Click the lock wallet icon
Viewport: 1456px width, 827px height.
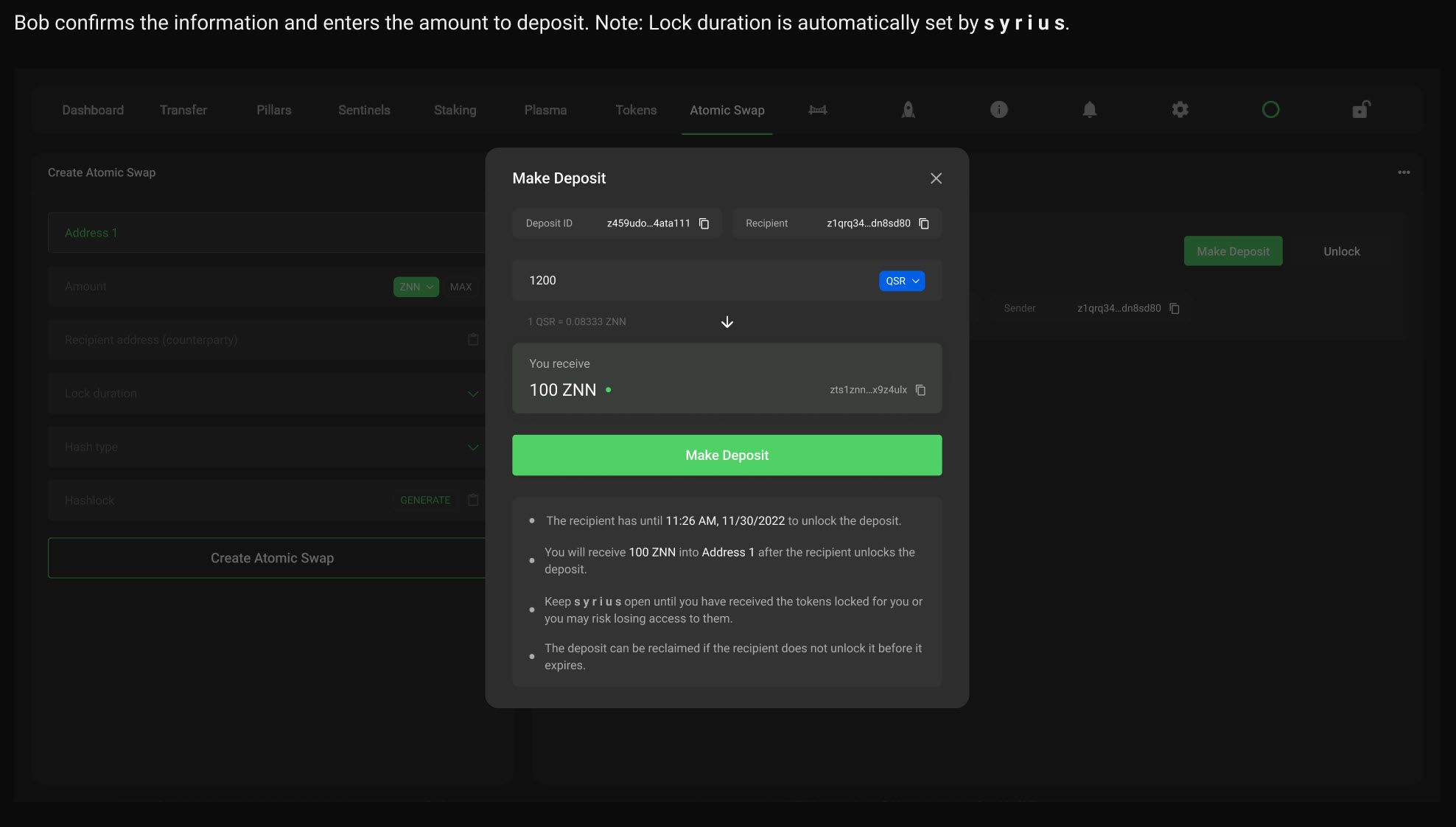pyautogui.click(x=1360, y=110)
